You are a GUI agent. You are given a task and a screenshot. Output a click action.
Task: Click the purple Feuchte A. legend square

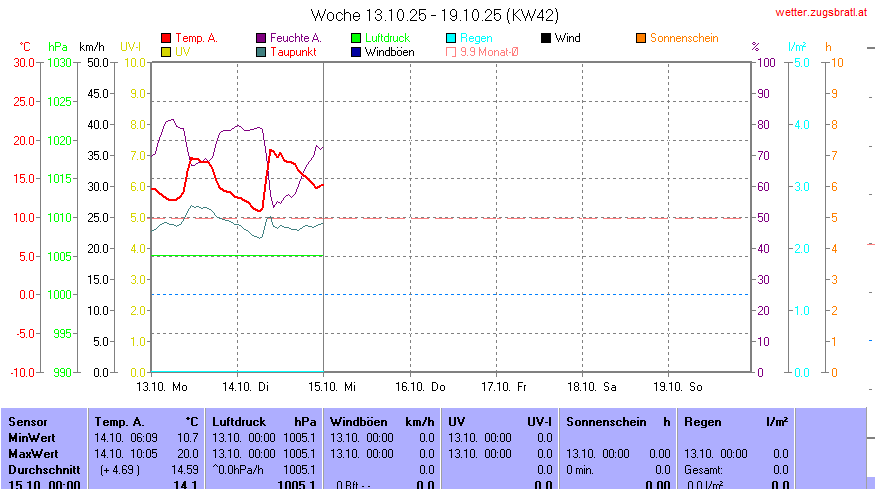tap(262, 38)
